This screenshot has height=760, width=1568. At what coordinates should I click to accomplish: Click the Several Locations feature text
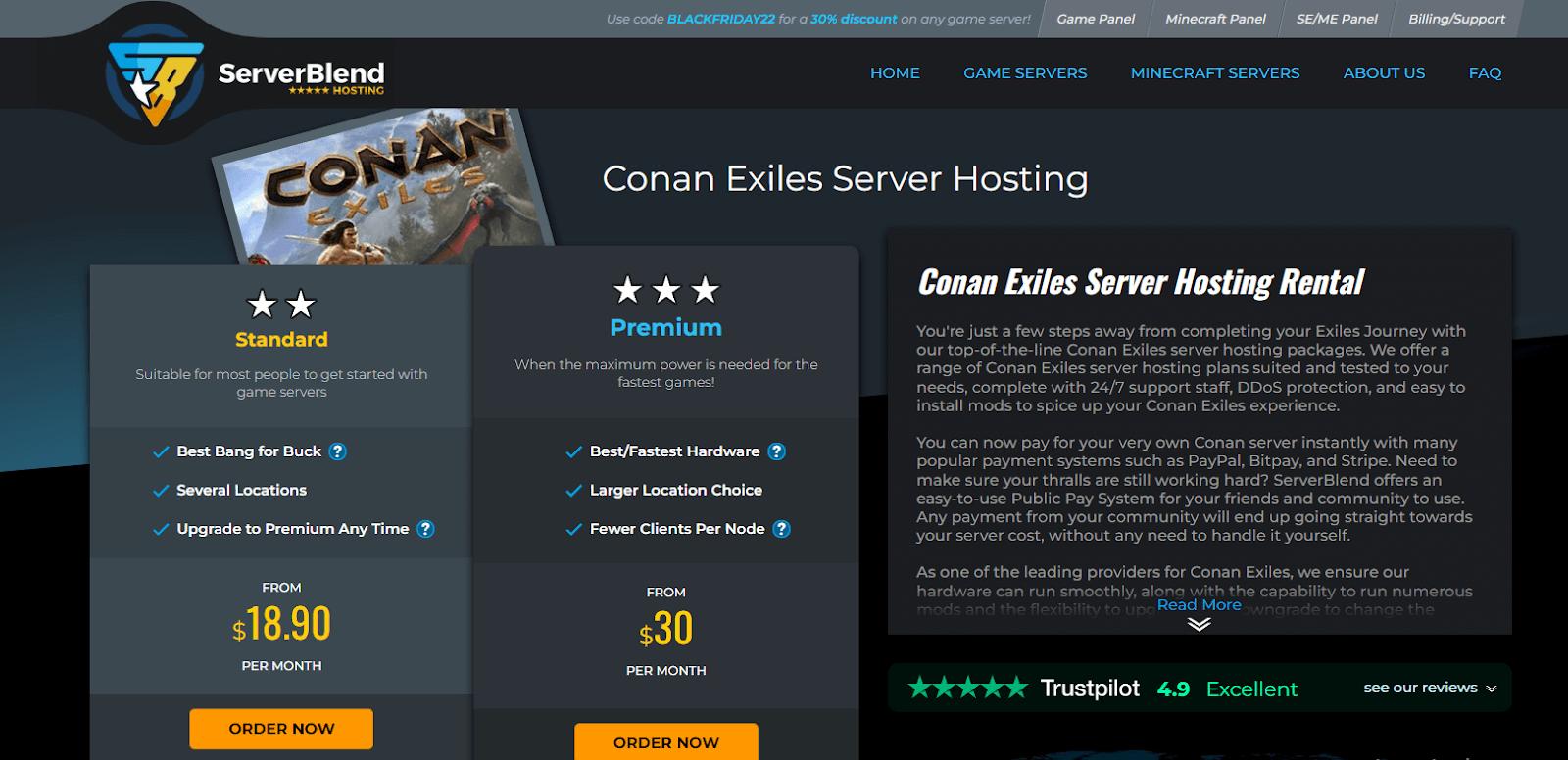click(241, 490)
